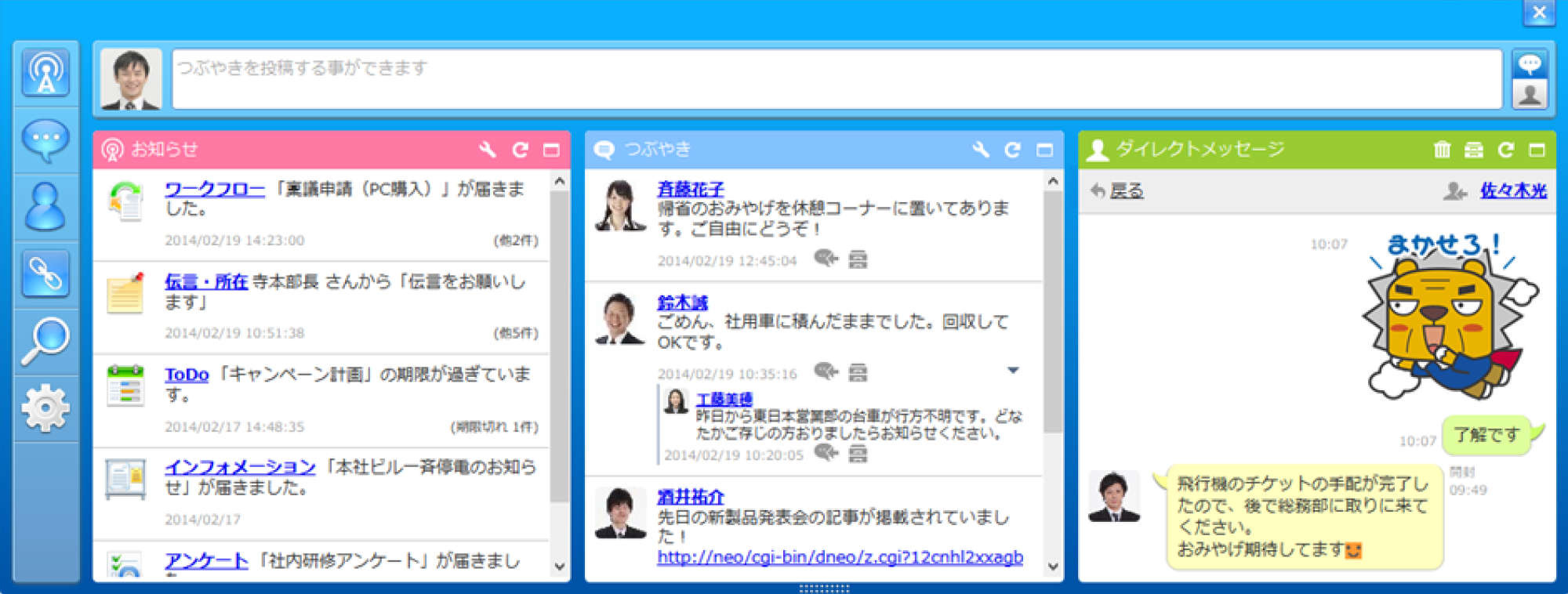
Task: Collapse thread arrow under 鈴木誠's post
Action: [x=1013, y=370]
